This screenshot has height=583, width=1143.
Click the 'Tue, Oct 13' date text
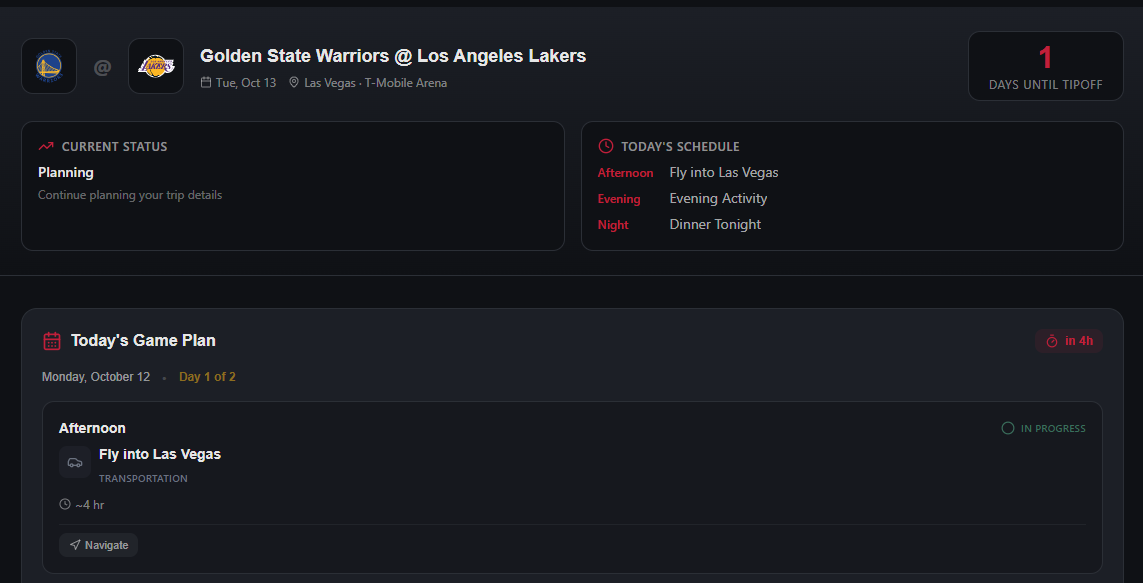[x=246, y=82]
